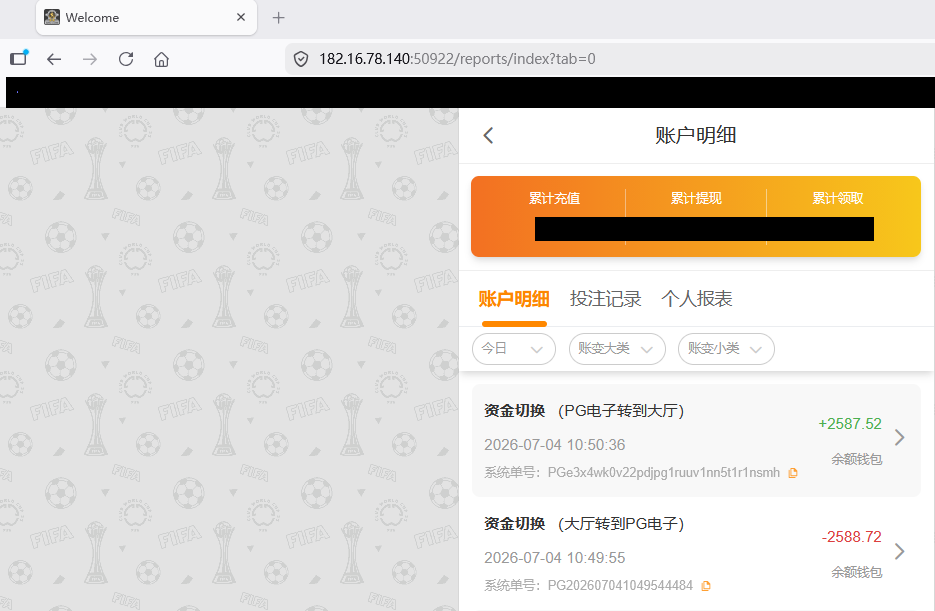
Task: Click the 累计充值 label
Action: pyautogui.click(x=555, y=199)
